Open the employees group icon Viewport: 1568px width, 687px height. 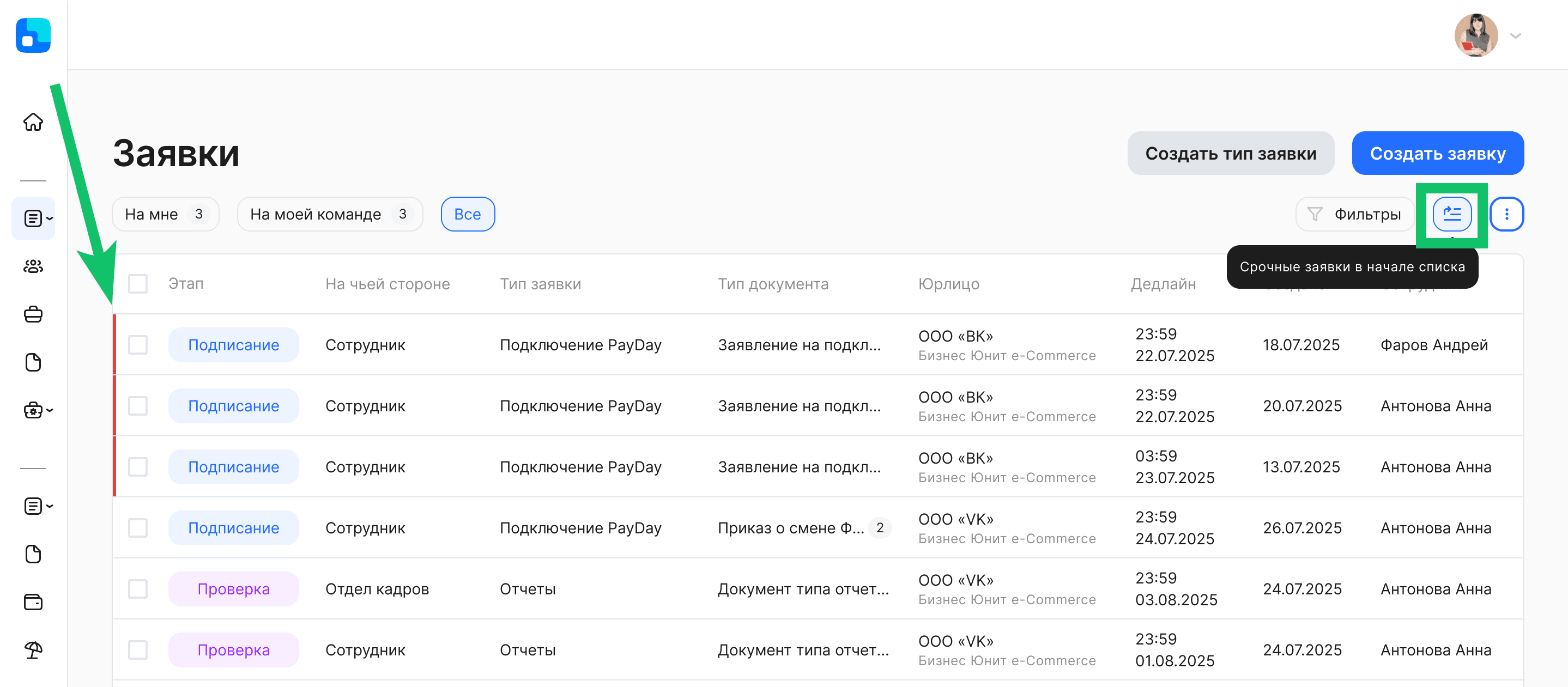coord(33,266)
